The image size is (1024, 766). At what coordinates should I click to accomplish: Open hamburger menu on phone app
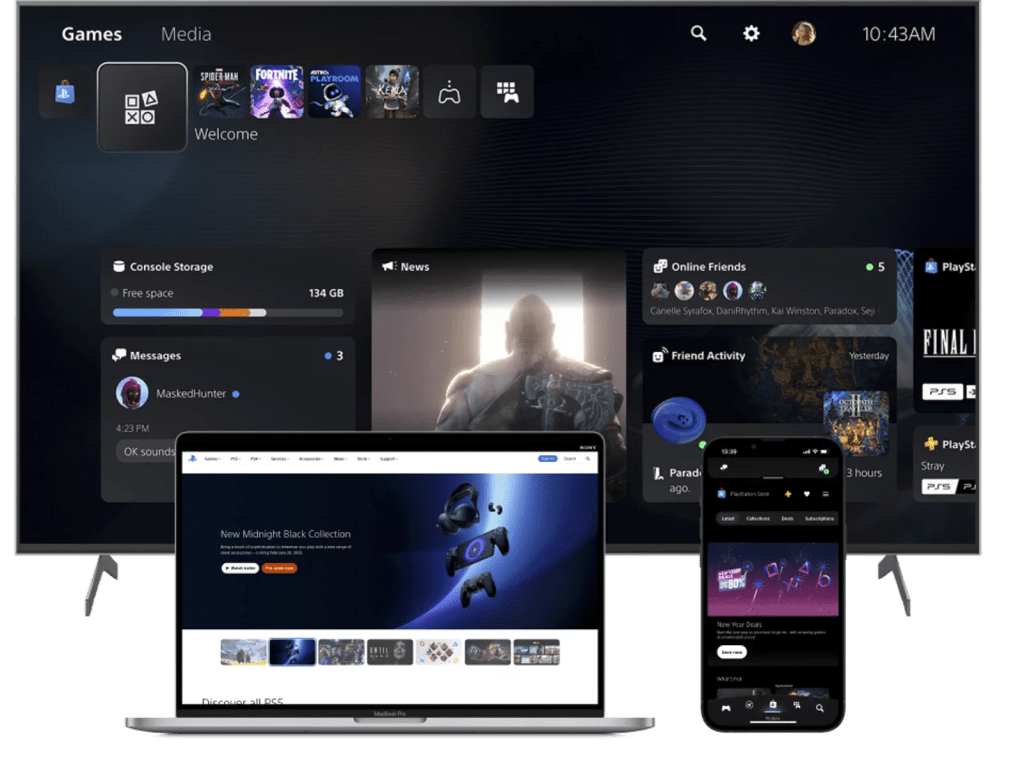pos(825,494)
